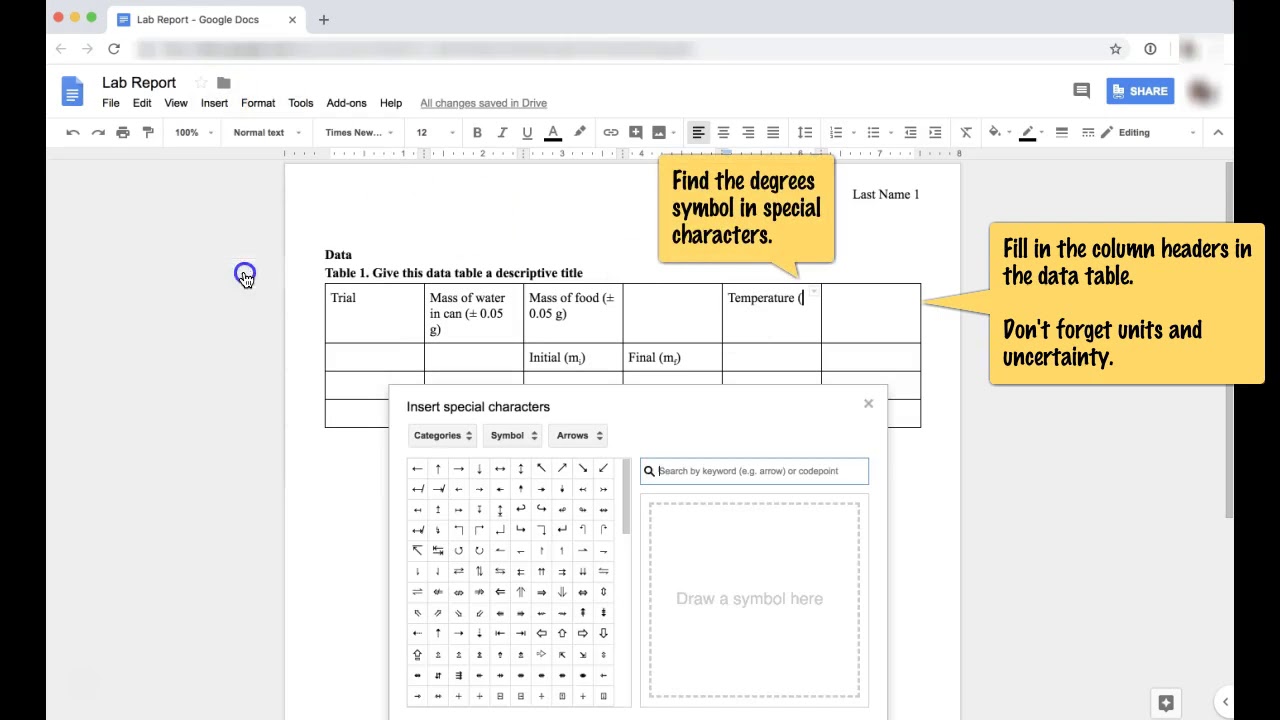Click the special characters search field
Viewport: 1280px width, 720px height.
pos(755,471)
